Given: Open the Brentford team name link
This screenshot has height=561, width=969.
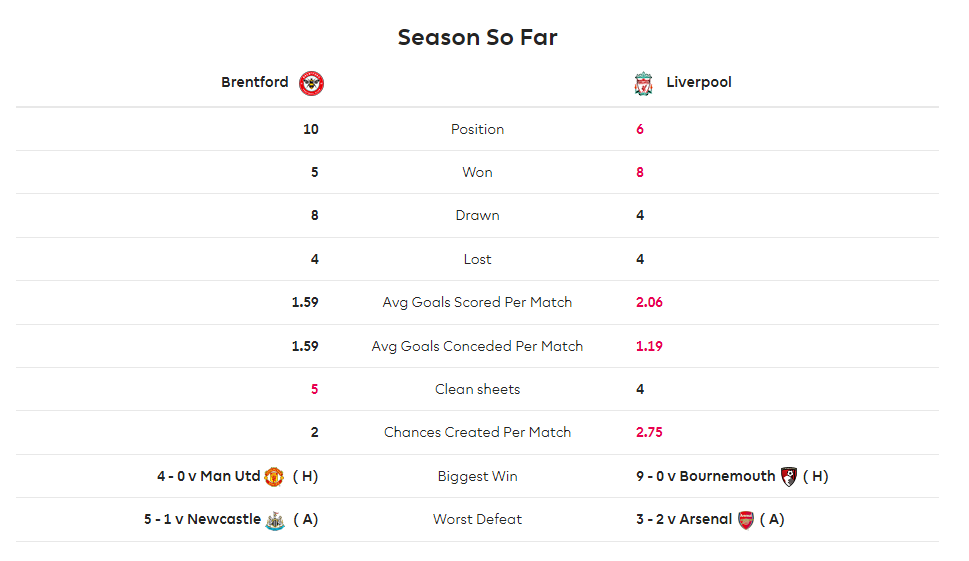Looking at the screenshot, I should [255, 82].
